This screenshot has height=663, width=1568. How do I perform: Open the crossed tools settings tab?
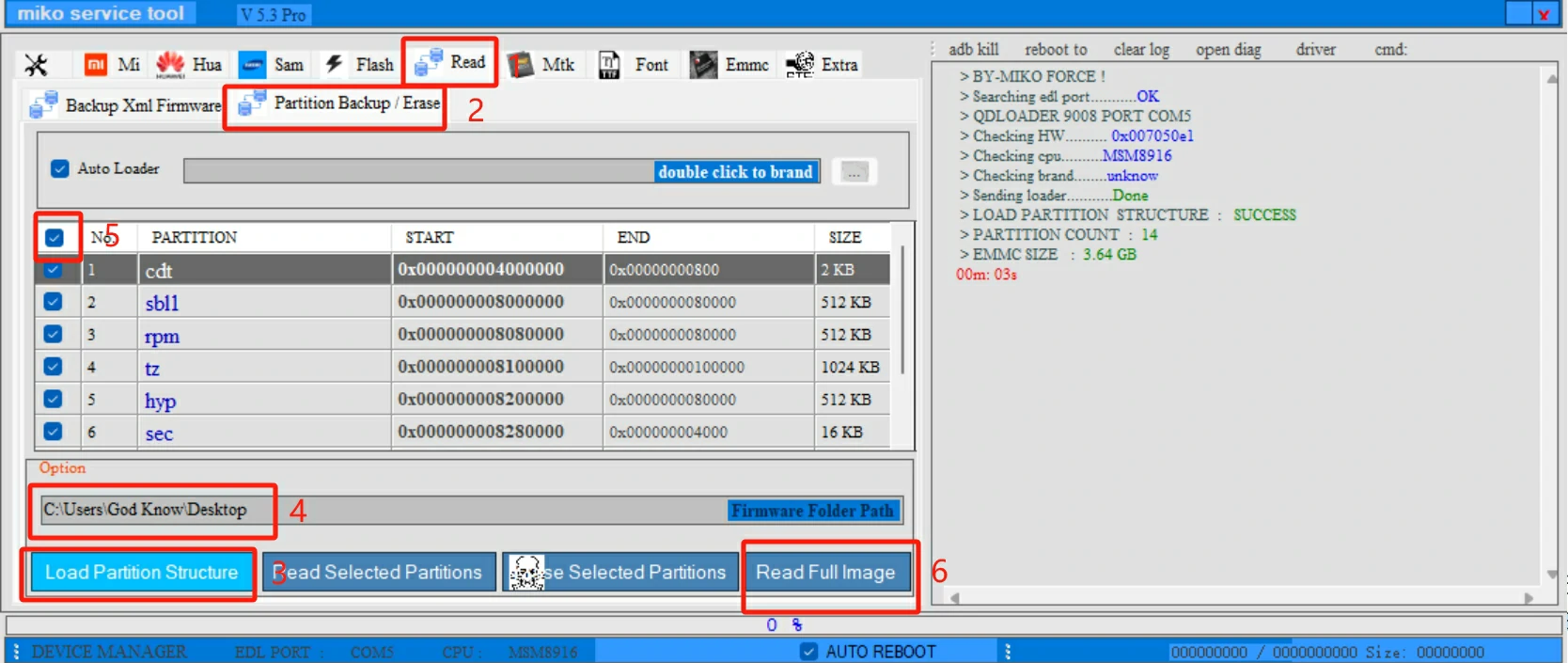pos(36,65)
